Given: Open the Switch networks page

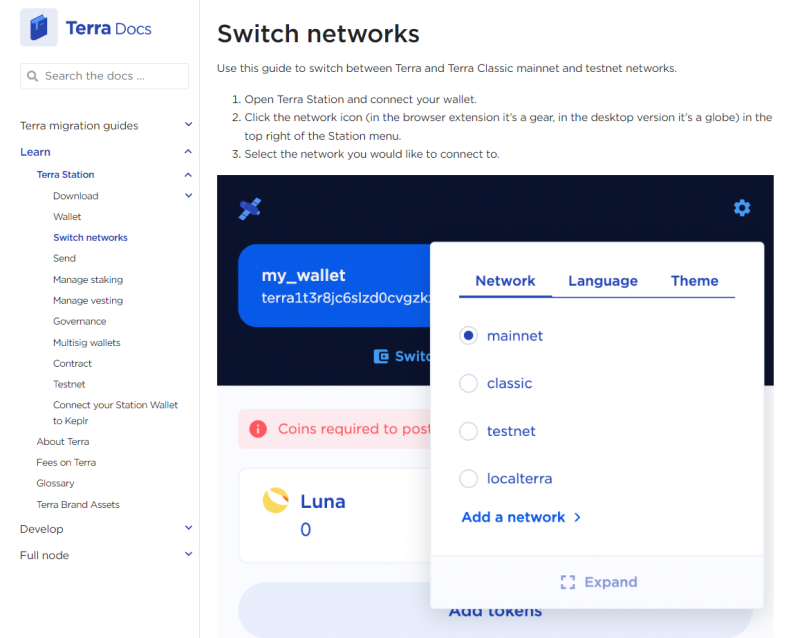Looking at the screenshot, I should tap(90, 238).
